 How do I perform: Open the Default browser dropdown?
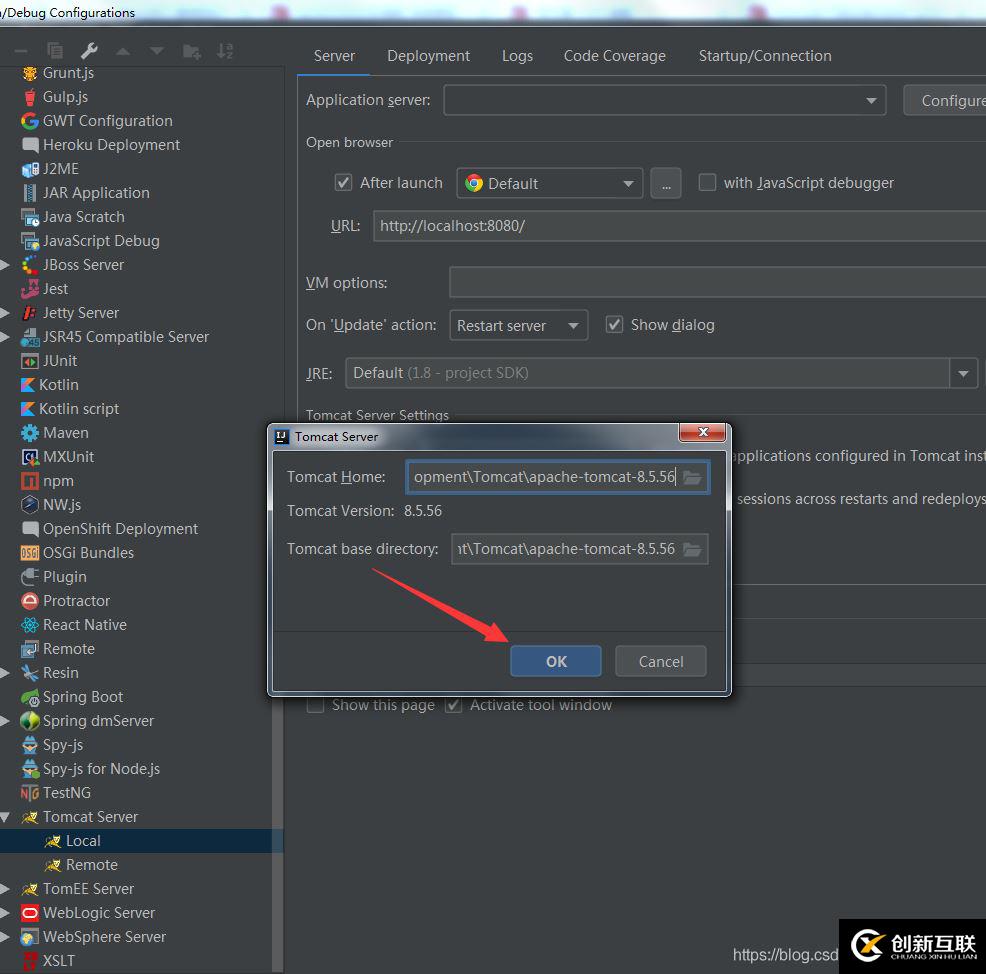pos(550,184)
